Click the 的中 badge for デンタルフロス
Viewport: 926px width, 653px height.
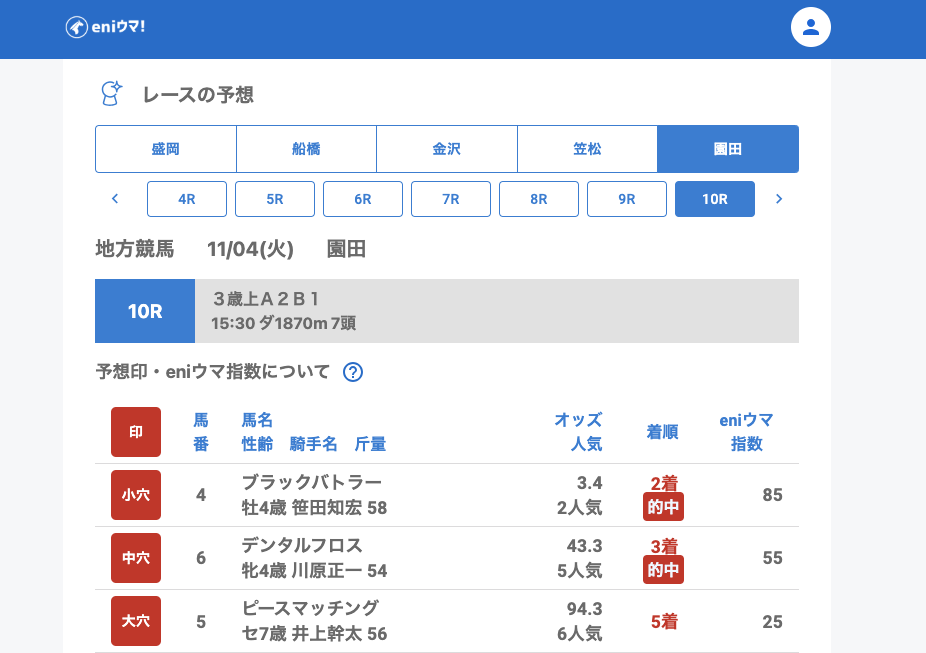[x=663, y=570]
